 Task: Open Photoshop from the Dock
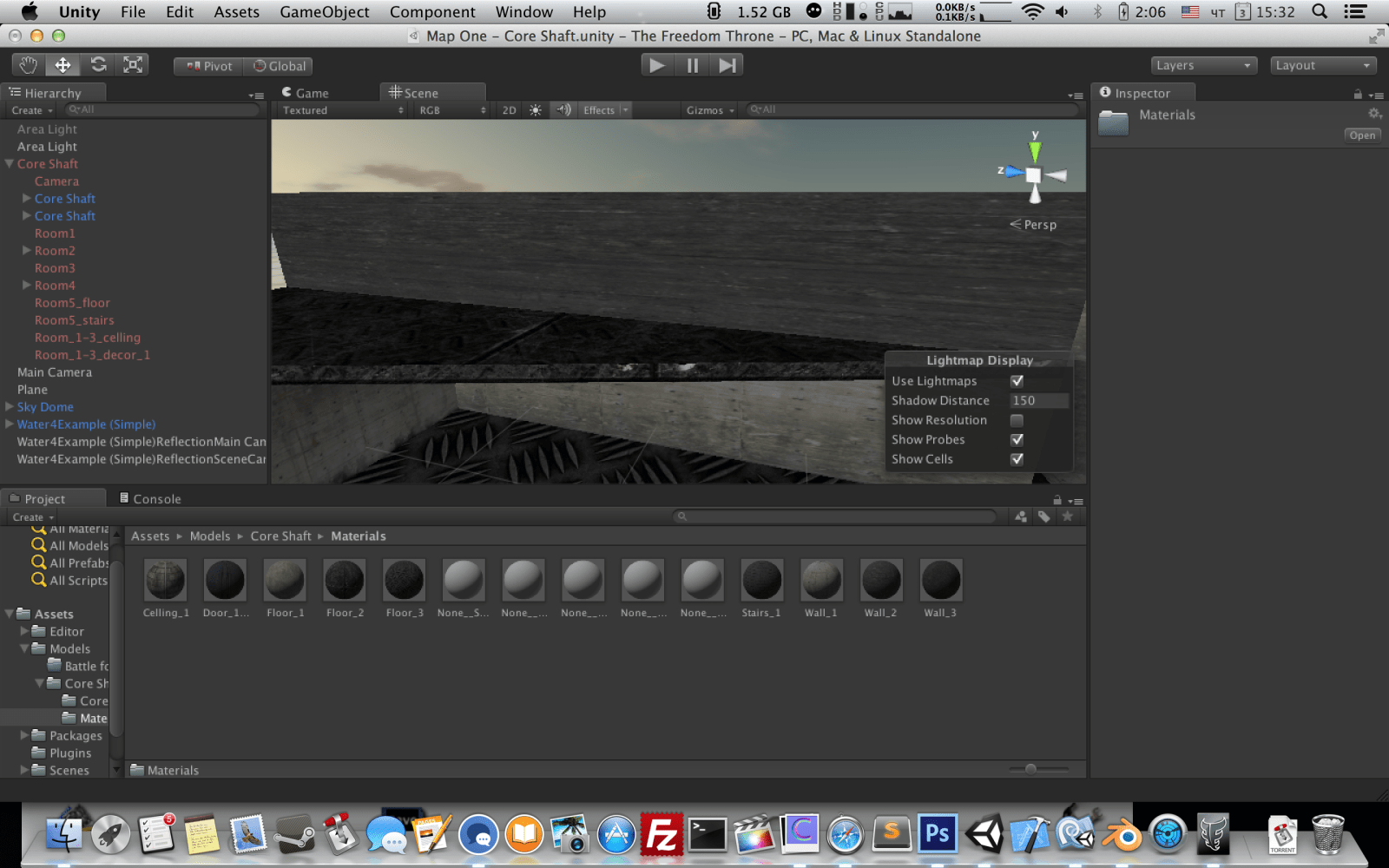pos(938,834)
